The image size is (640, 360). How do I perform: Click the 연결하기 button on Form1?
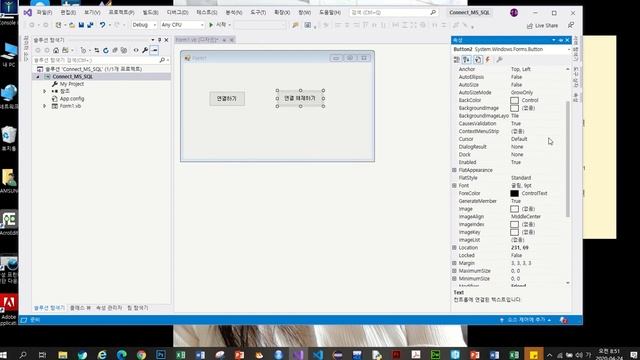pos(227,98)
